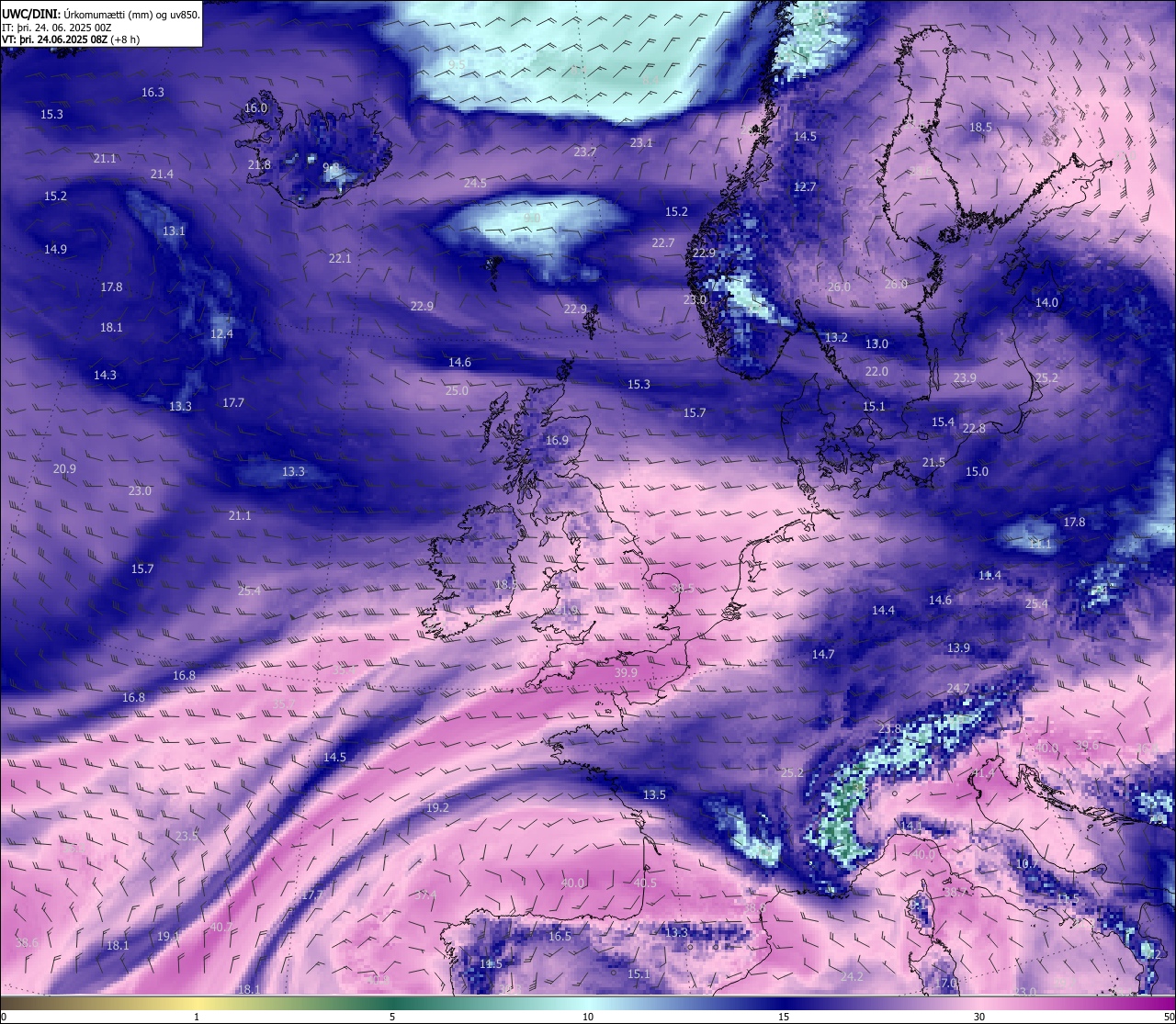This screenshot has width=1176, height=1024.
Task: Click the IT initial time line 00Z
Action: point(57,28)
